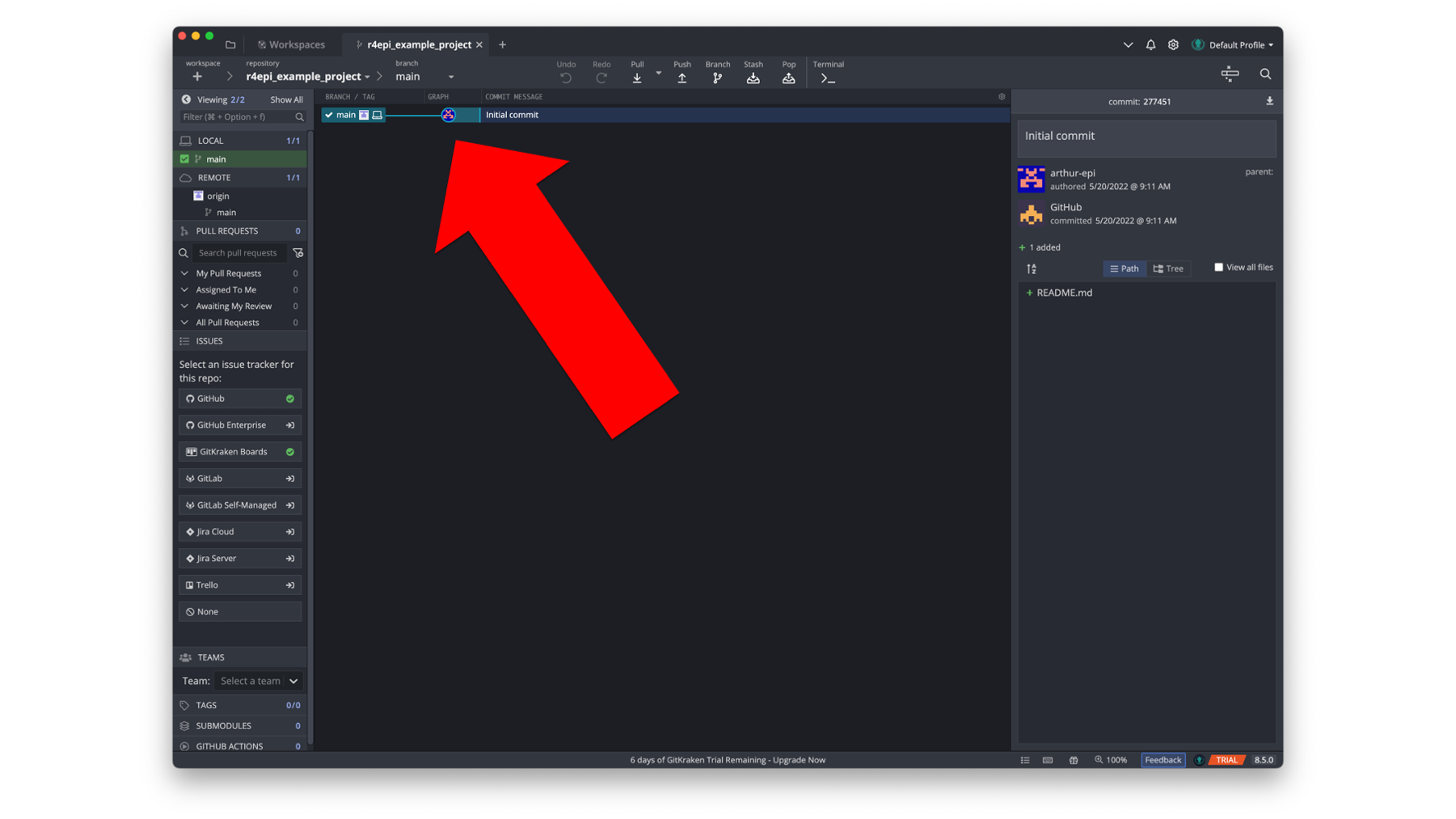Image resolution: width=1456 pixels, height=819 pixels.
Task: Connect the Trello issue tracker
Action: coord(240,585)
